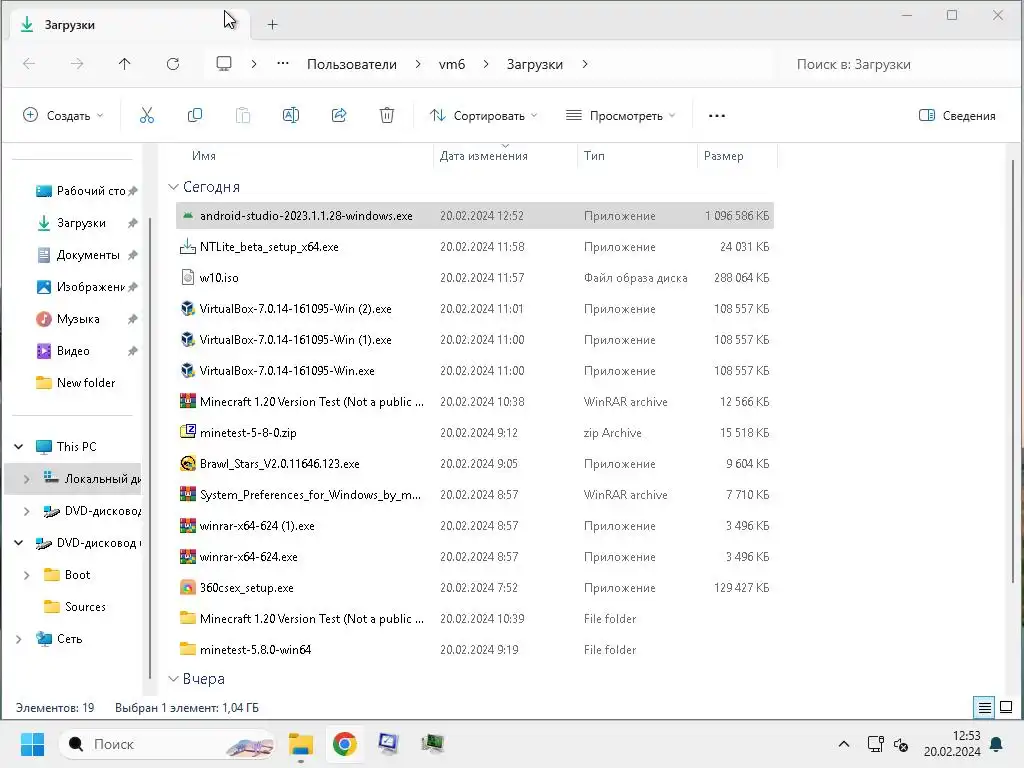Click the Поиск в: Загрузки search field
The width and height of the screenshot is (1024, 768).
click(x=895, y=64)
